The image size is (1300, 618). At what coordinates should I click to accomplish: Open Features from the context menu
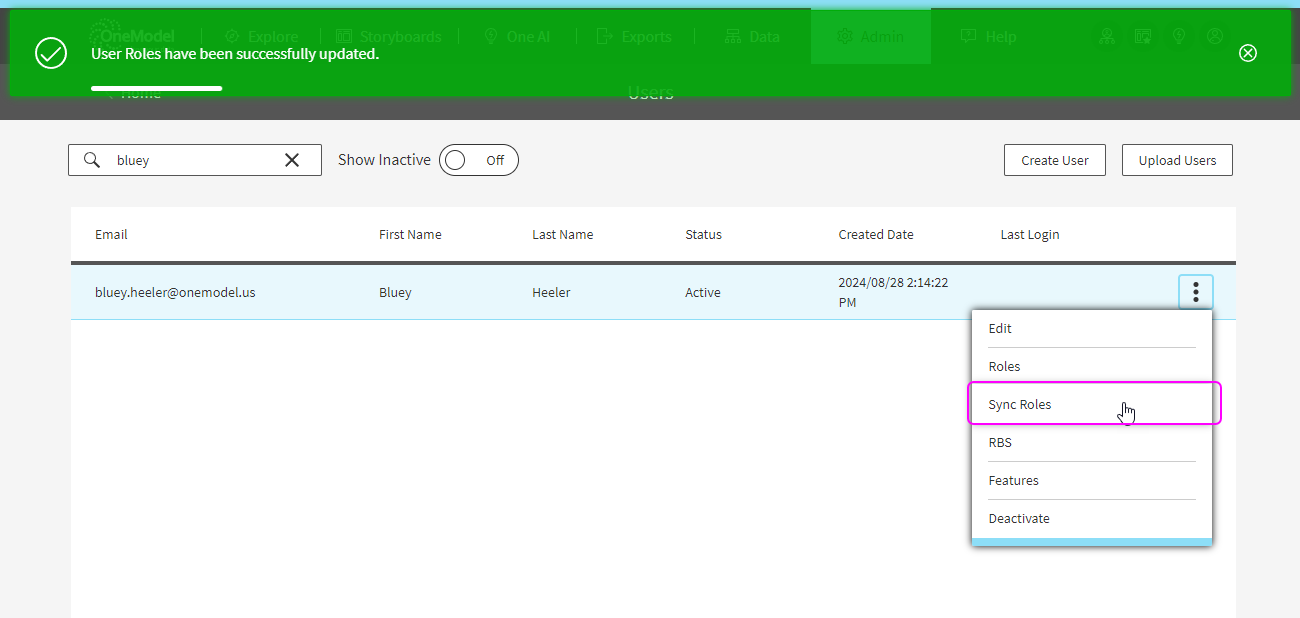[x=1092, y=481]
